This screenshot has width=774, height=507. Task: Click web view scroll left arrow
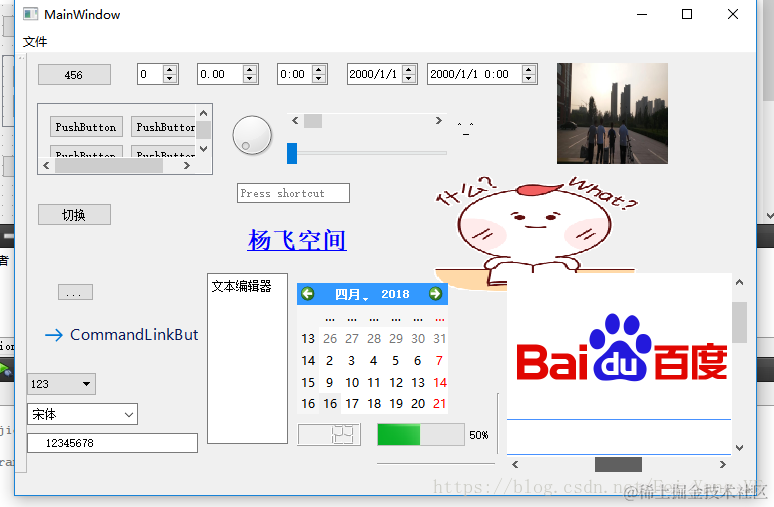(x=515, y=465)
